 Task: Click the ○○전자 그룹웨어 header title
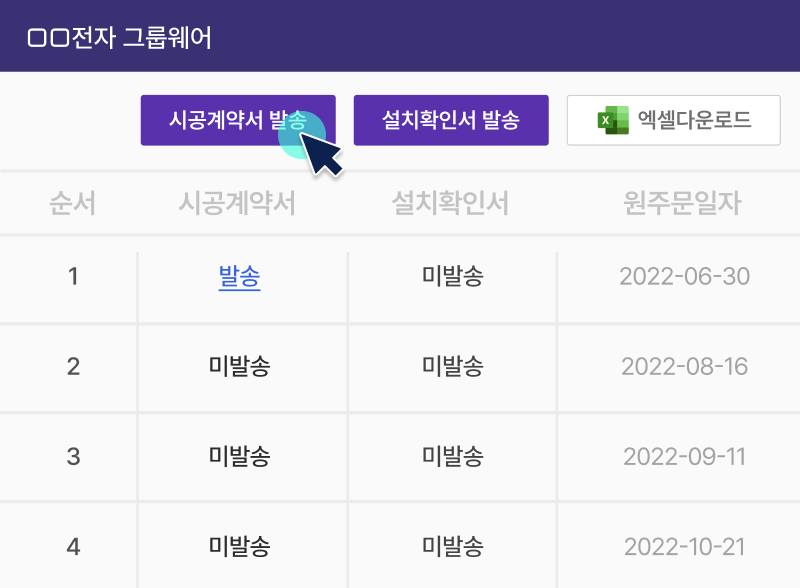pos(119,38)
